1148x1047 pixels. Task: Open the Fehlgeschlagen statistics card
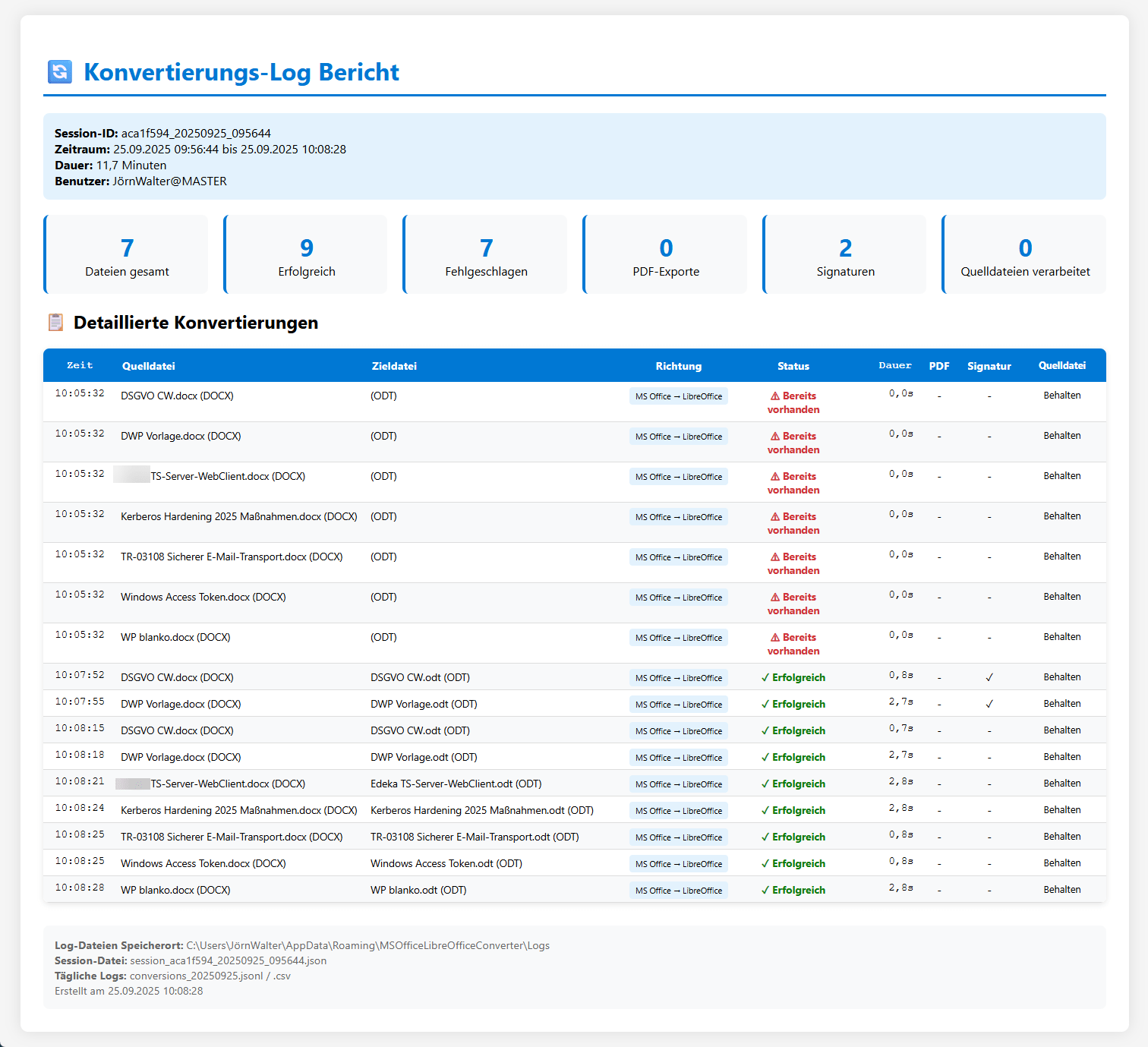(486, 254)
